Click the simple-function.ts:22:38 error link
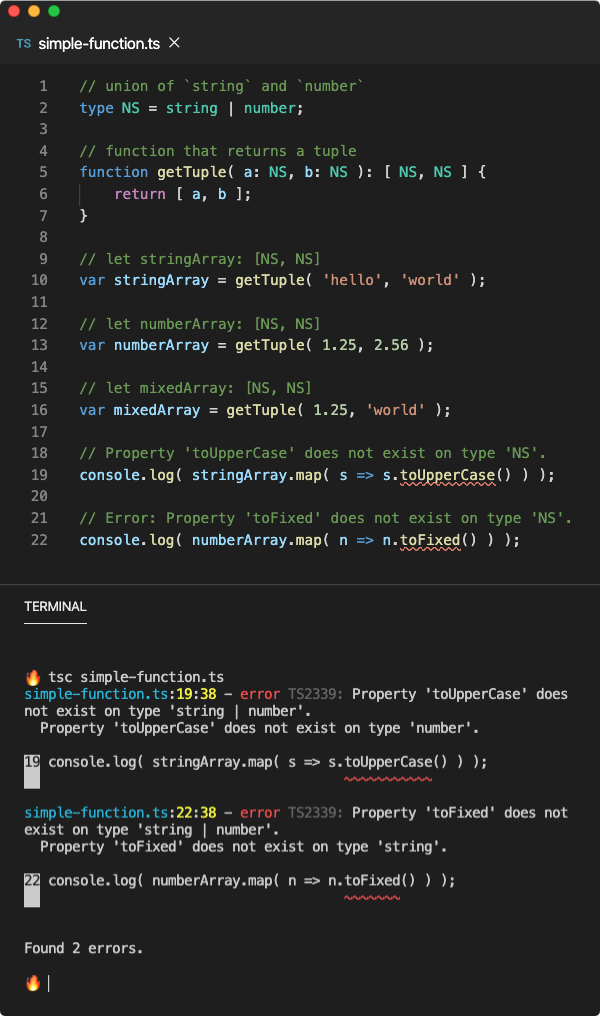 tap(120, 813)
